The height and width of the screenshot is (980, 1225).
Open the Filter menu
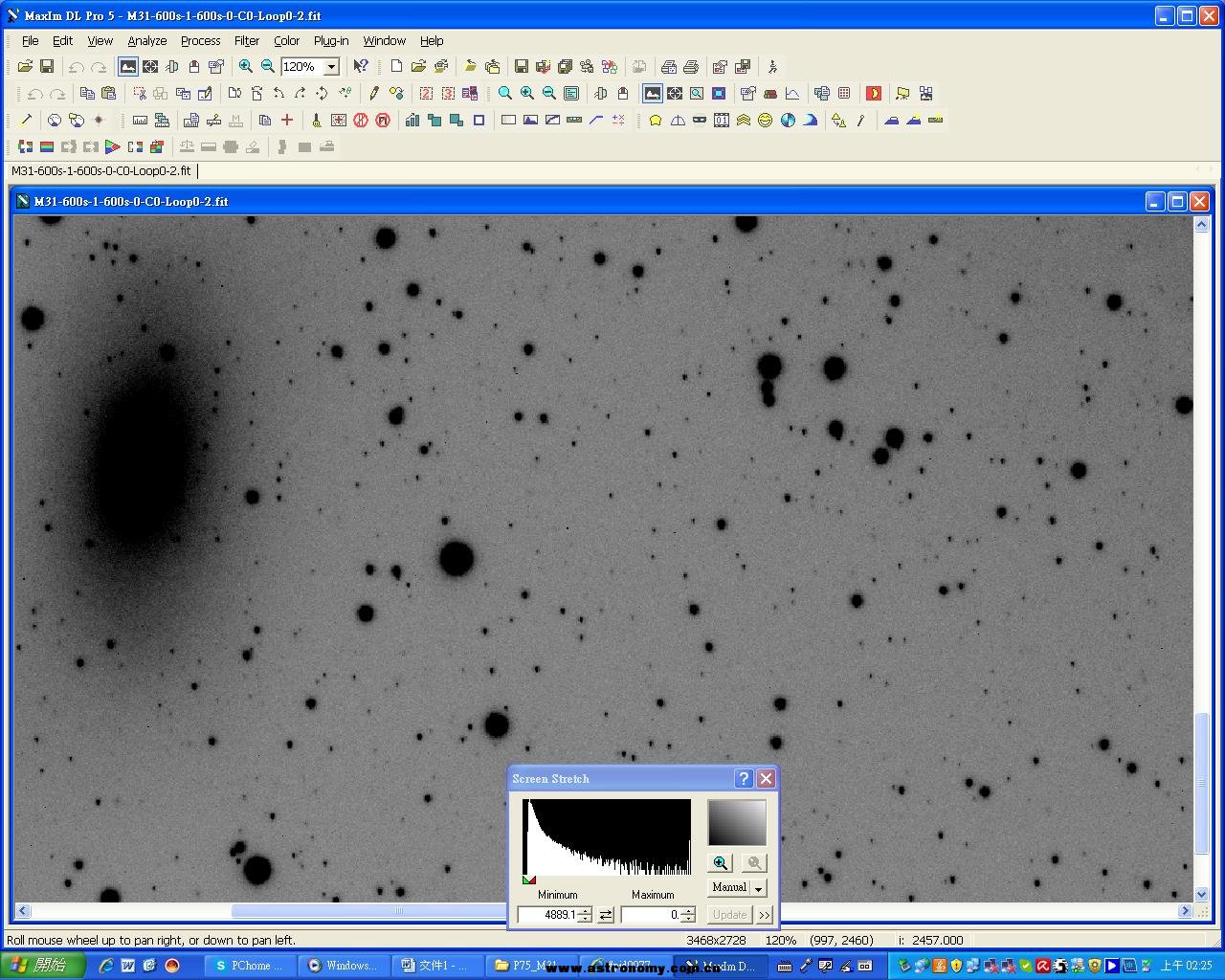247,40
